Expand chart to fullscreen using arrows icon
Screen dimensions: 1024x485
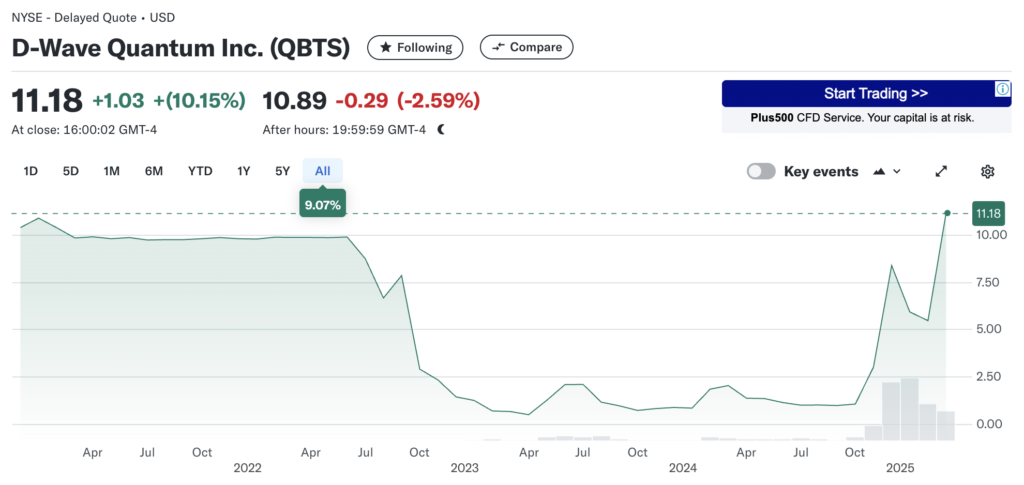(x=941, y=171)
